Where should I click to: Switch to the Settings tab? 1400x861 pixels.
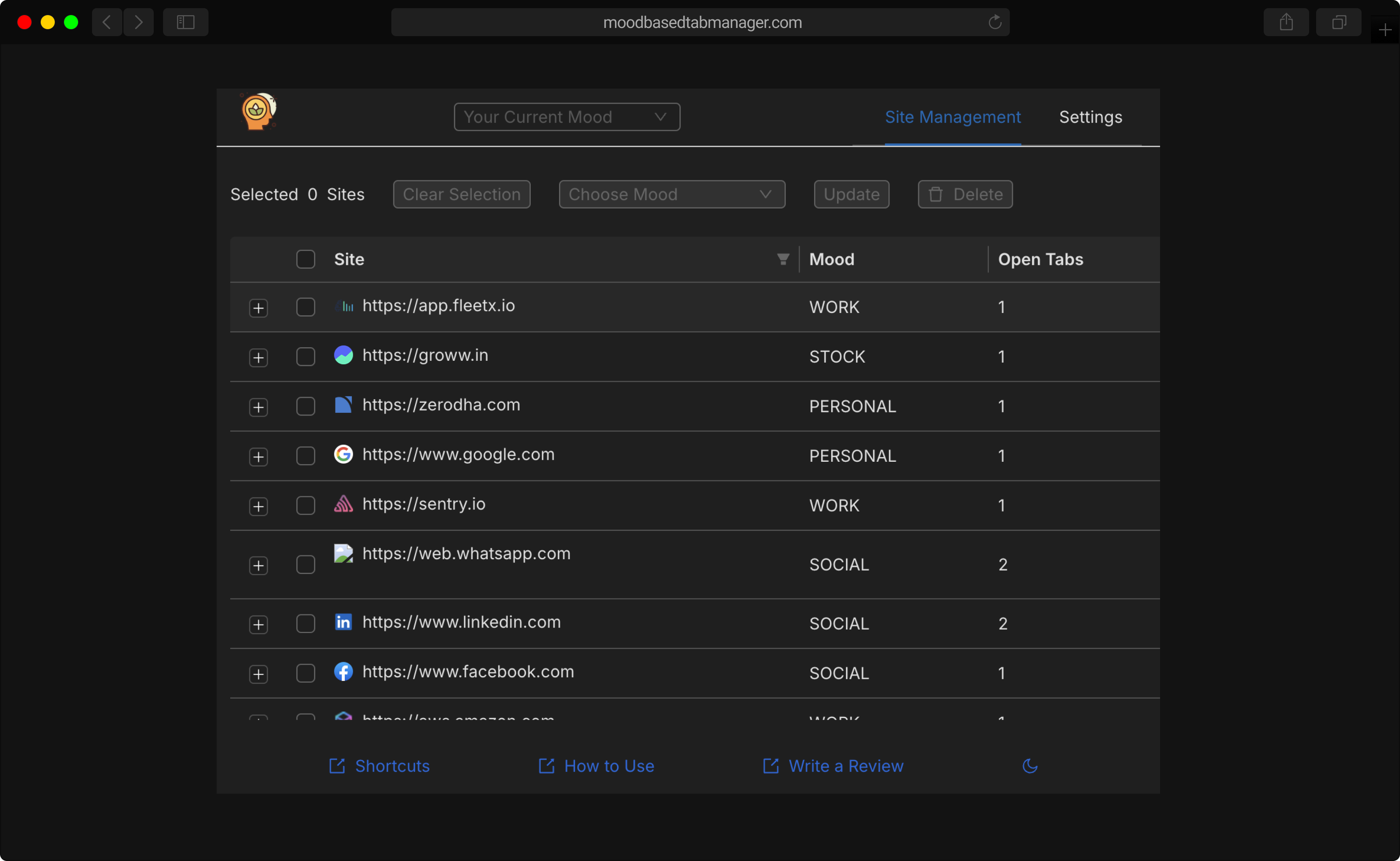pos(1091,117)
